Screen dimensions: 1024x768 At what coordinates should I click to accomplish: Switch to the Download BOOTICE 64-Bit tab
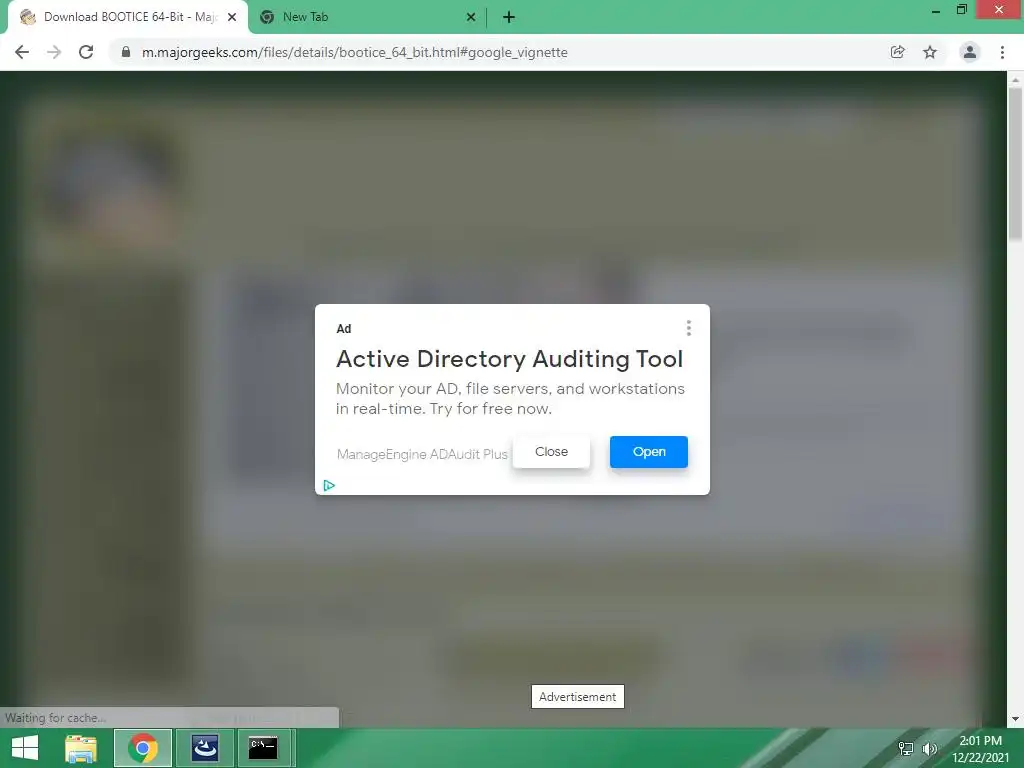tap(128, 17)
